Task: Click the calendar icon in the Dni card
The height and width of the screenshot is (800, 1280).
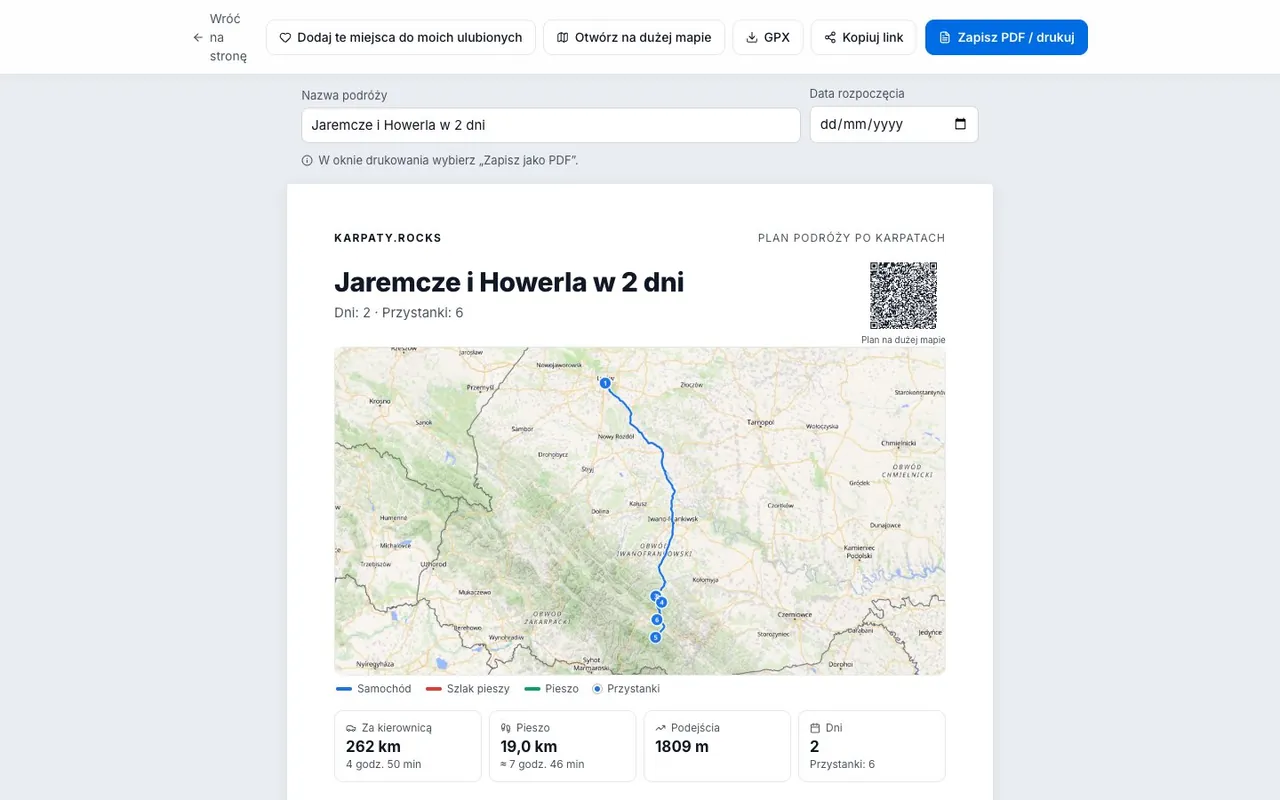Action: coord(815,728)
